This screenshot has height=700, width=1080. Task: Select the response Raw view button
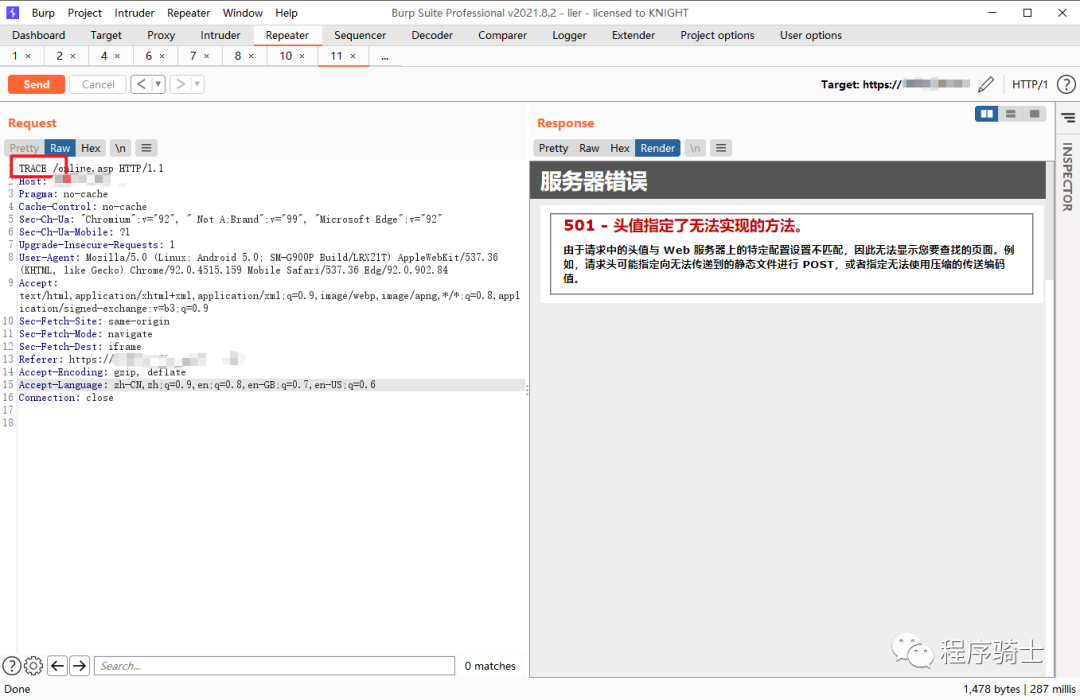[x=590, y=148]
